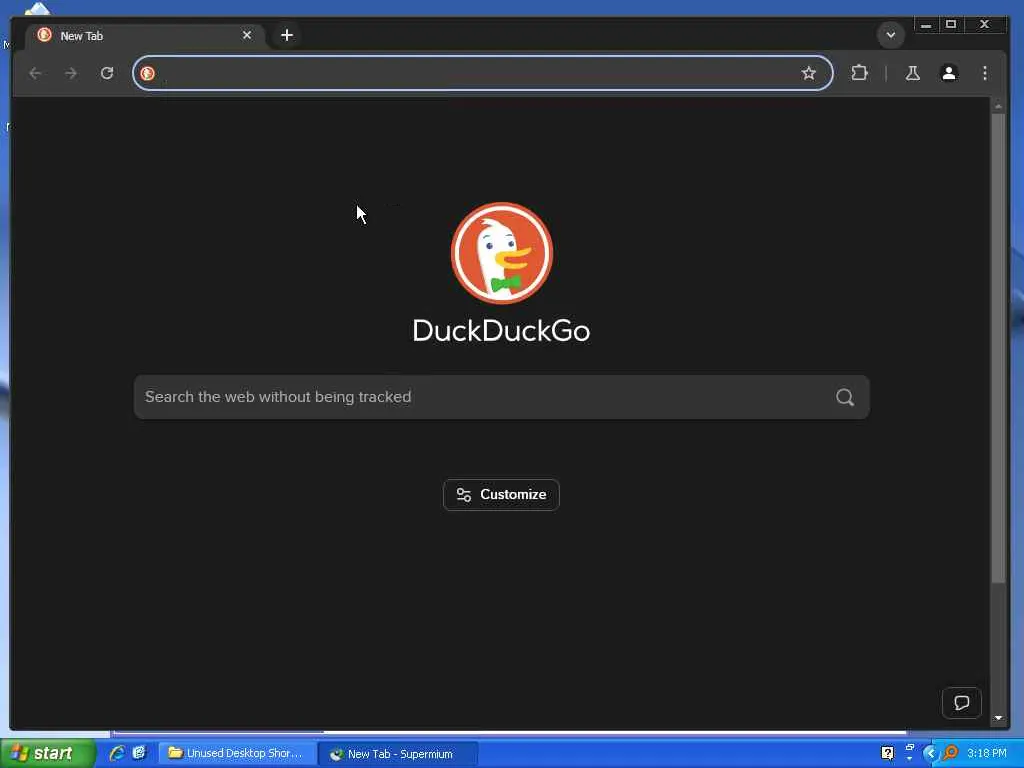Go back to previous page
1024x768 pixels.
click(35, 73)
